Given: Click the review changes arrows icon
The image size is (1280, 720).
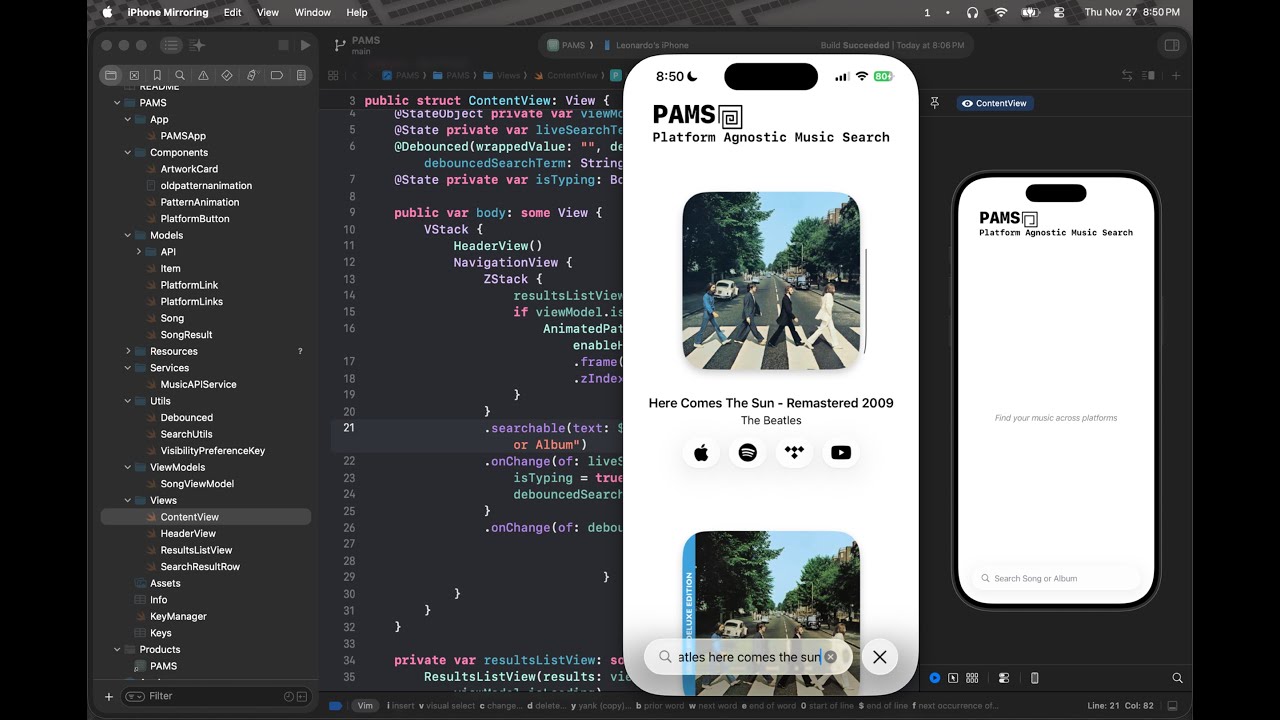Looking at the screenshot, I should [1127, 75].
